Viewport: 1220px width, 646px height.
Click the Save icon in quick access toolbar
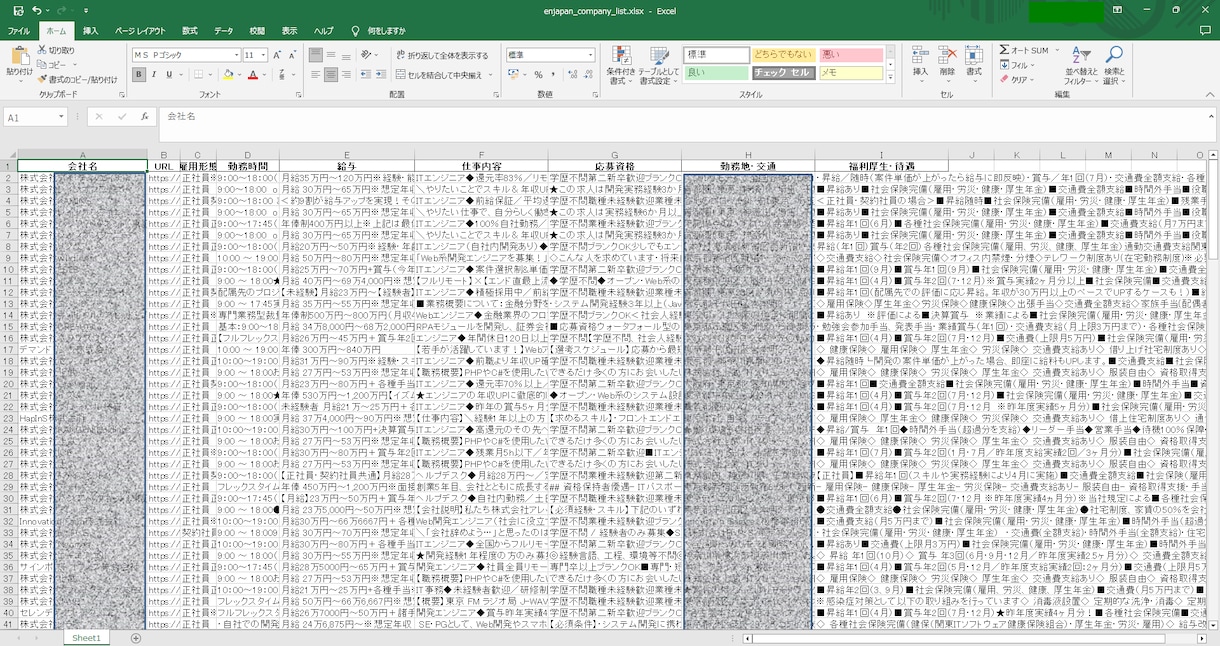coord(18,10)
